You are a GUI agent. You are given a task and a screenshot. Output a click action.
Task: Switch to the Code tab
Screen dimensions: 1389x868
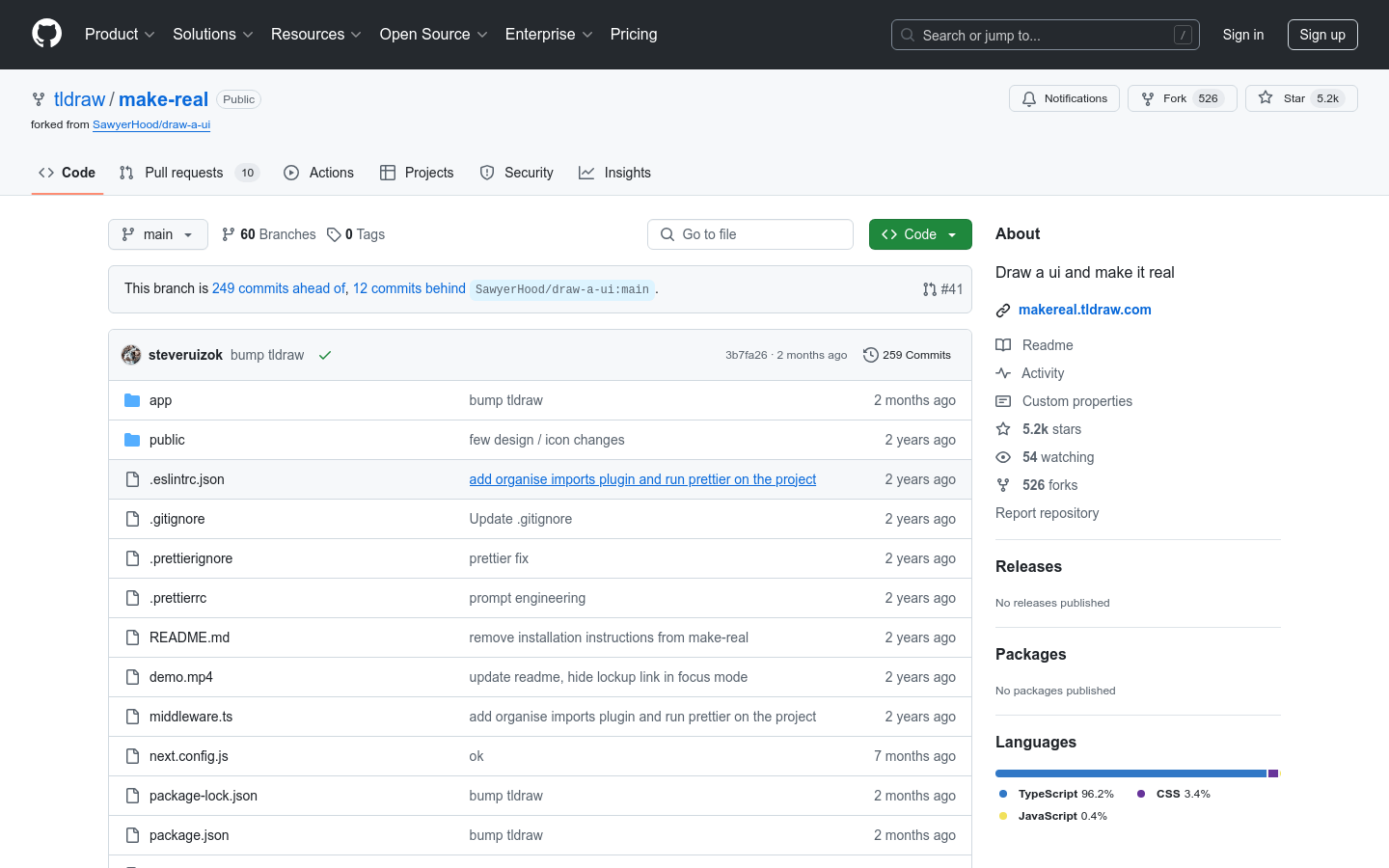[68, 173]
